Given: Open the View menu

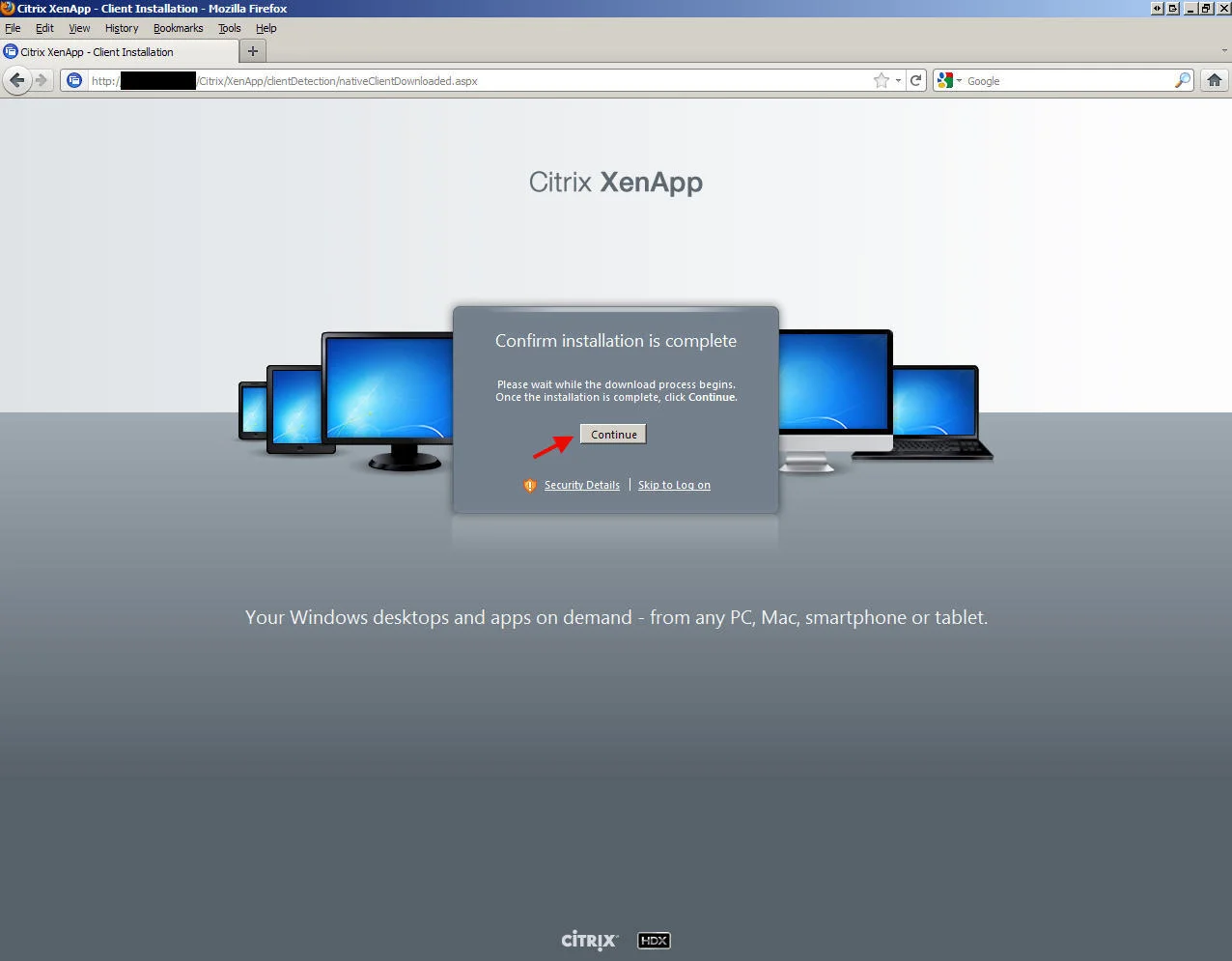Looking at the screenshot, I should coord(79,28).
